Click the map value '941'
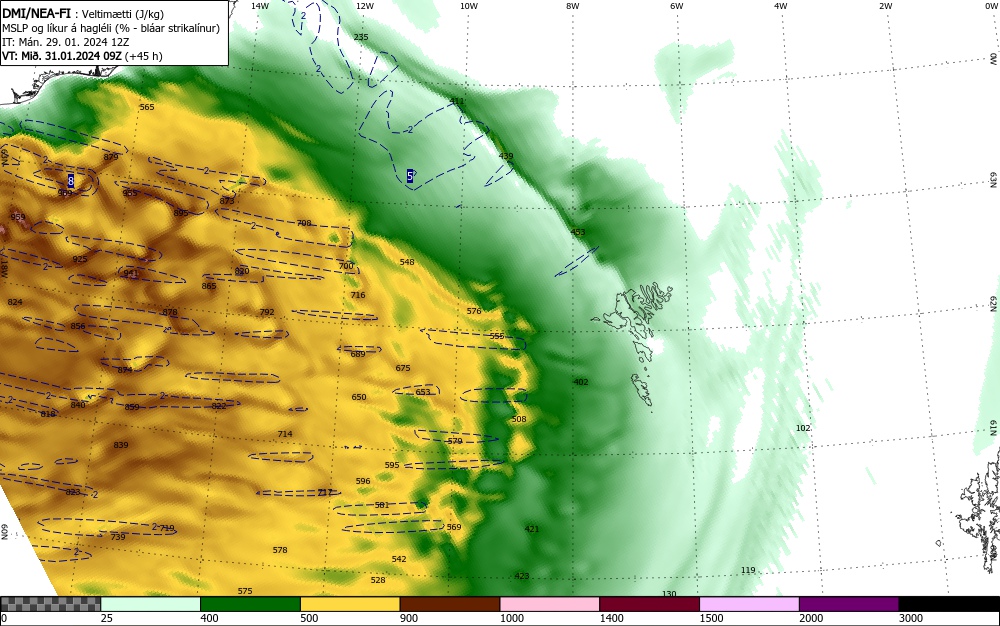This screenshot has height=626, width=1000. tap(131, 273)
